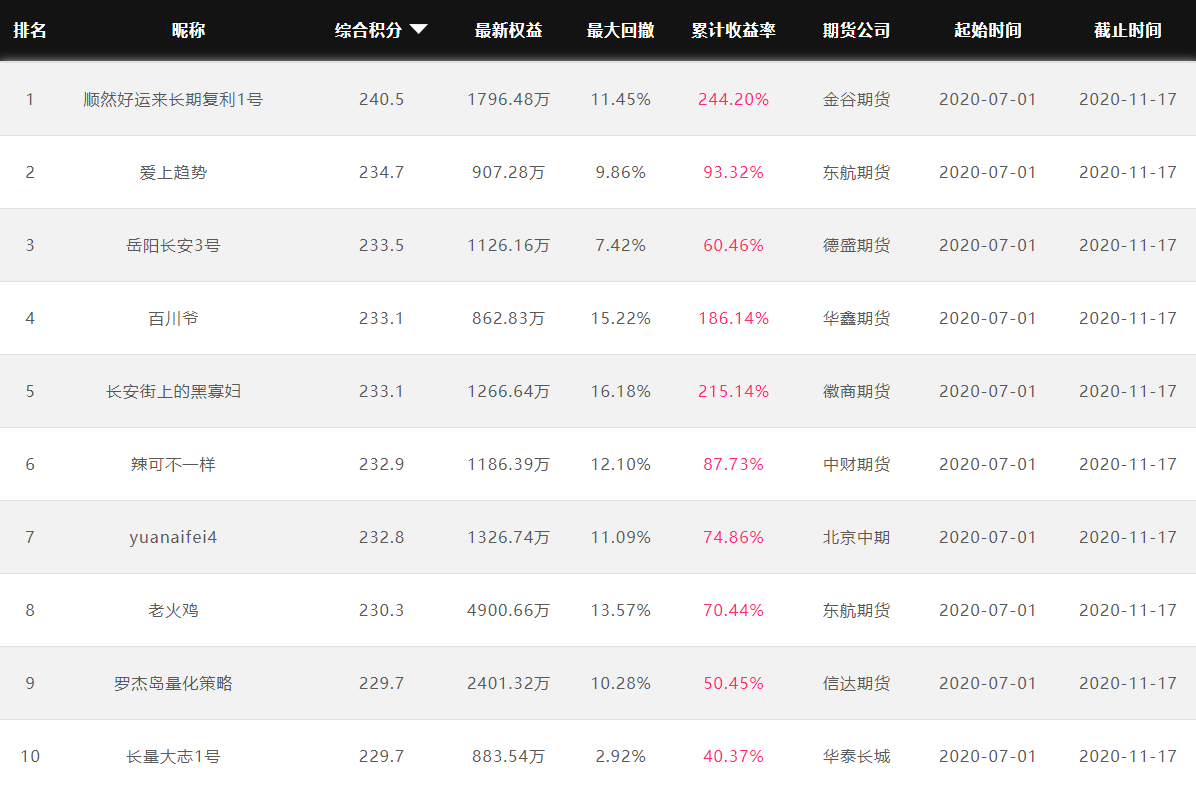Screen dimensions: 1196x788
Task: Select company 信达期货
Action: [856, 683]
